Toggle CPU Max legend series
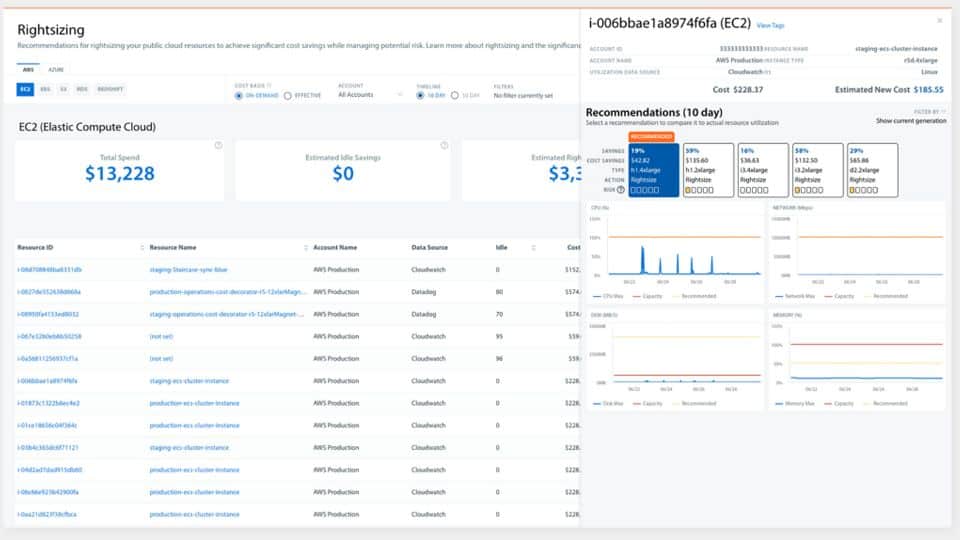 [x=608, y=296]
